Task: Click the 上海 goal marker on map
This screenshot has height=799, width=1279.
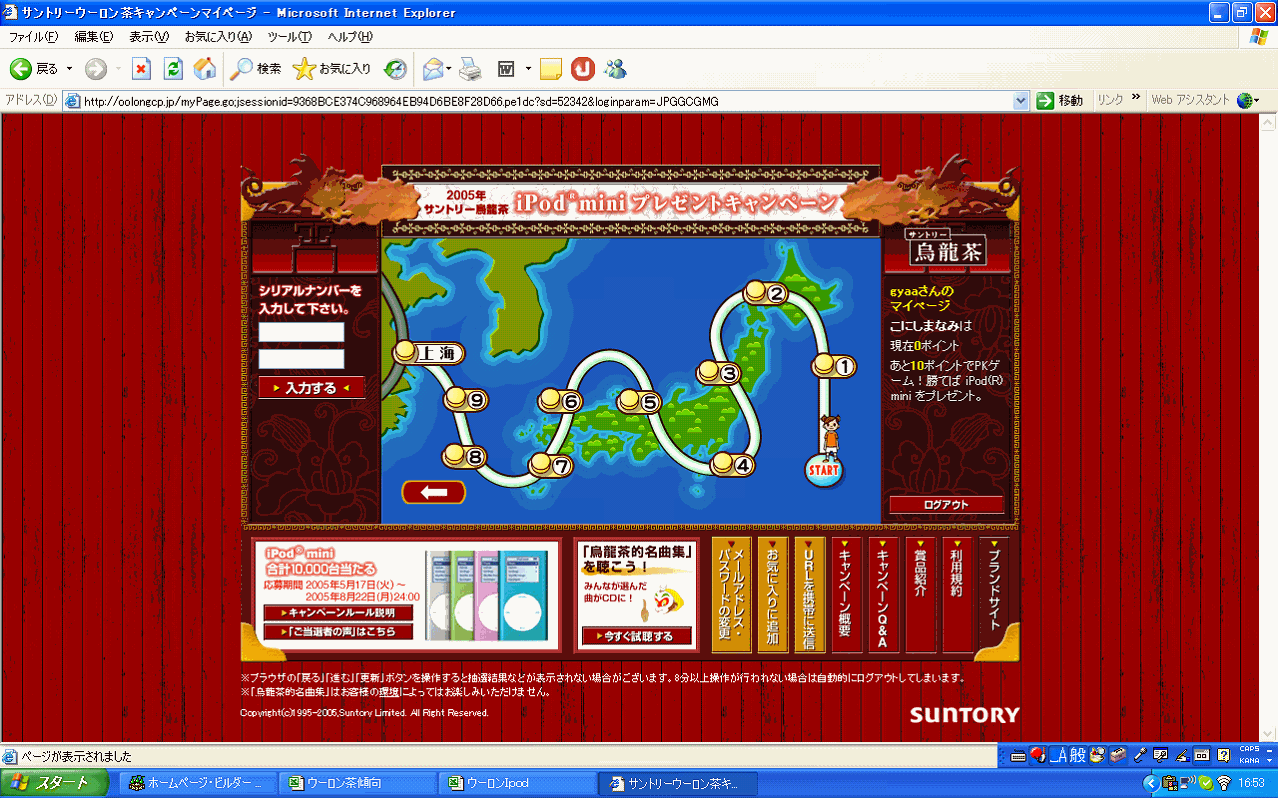Action: click(x=430, y=352)
